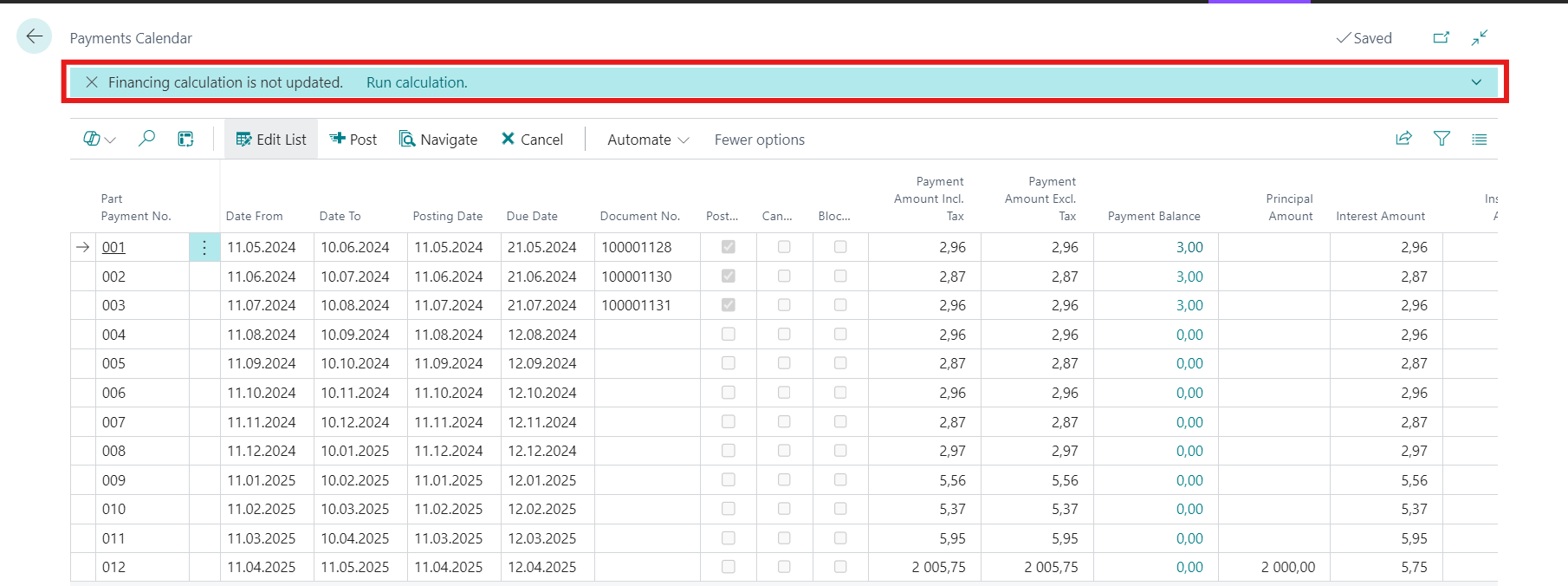The height and width of the screenshot is (586, 1568).
Task: Dismiss the financing calculation notification
Action: (92, 82)
